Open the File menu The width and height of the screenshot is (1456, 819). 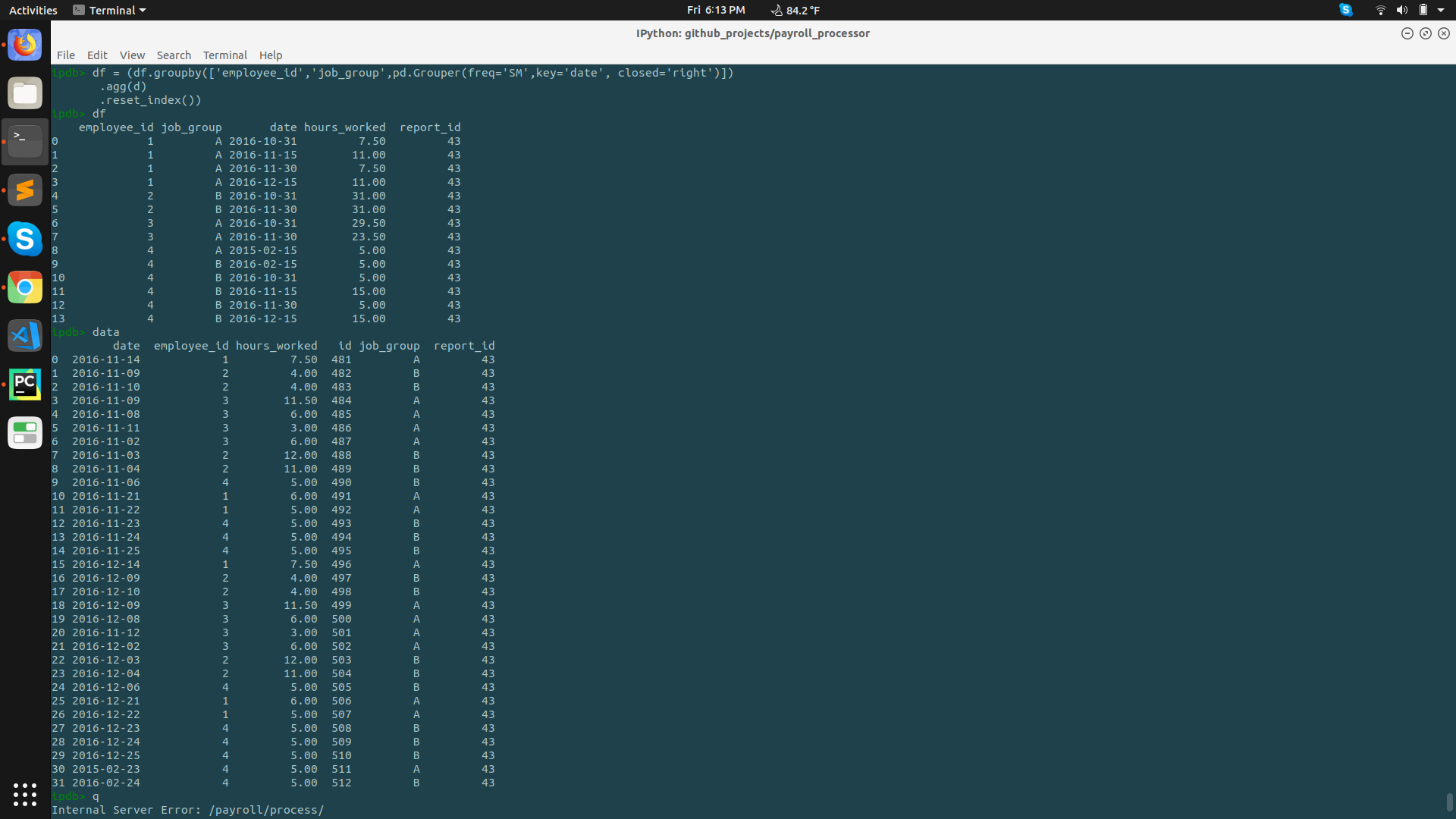point(66,55)
